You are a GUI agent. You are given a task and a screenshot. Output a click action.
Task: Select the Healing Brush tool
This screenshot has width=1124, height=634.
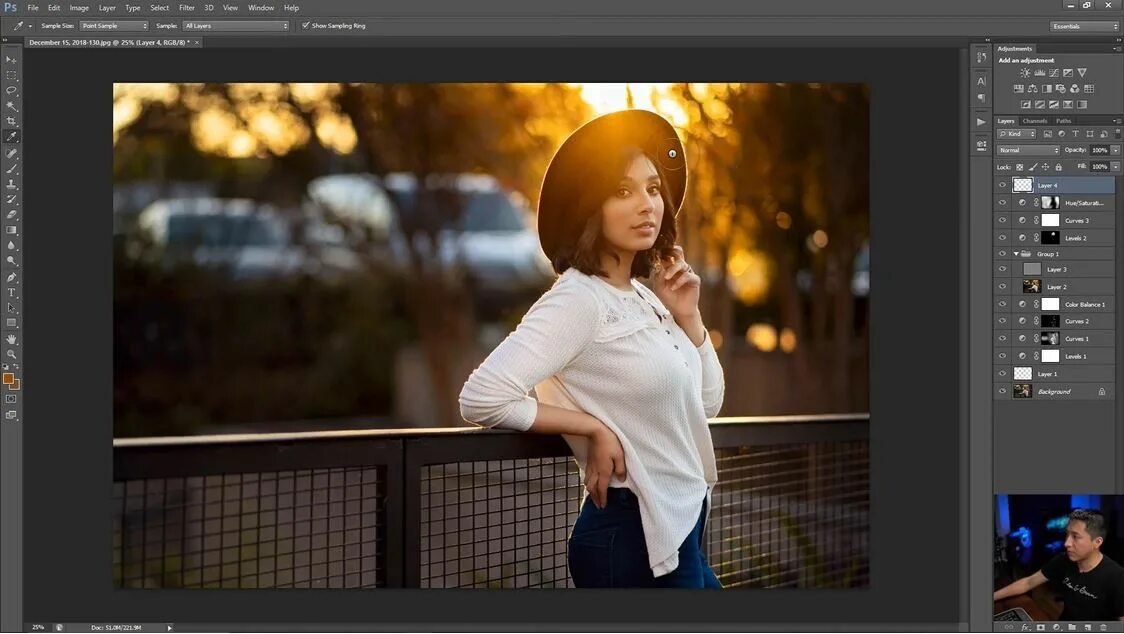(11, 153)
